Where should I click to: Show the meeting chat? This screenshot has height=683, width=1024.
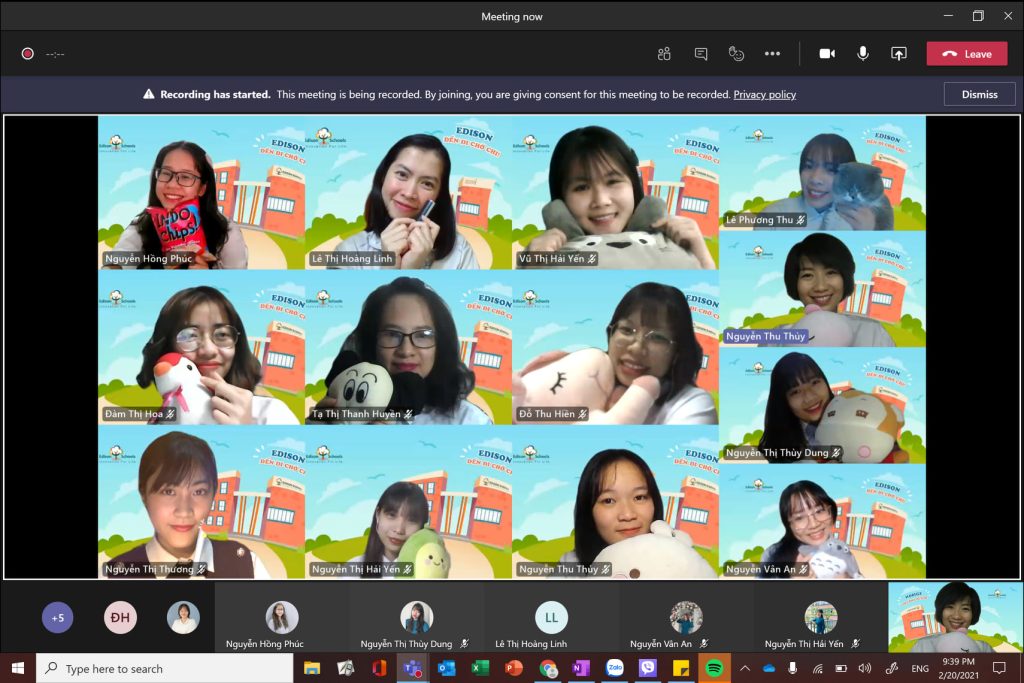[701, 54]
